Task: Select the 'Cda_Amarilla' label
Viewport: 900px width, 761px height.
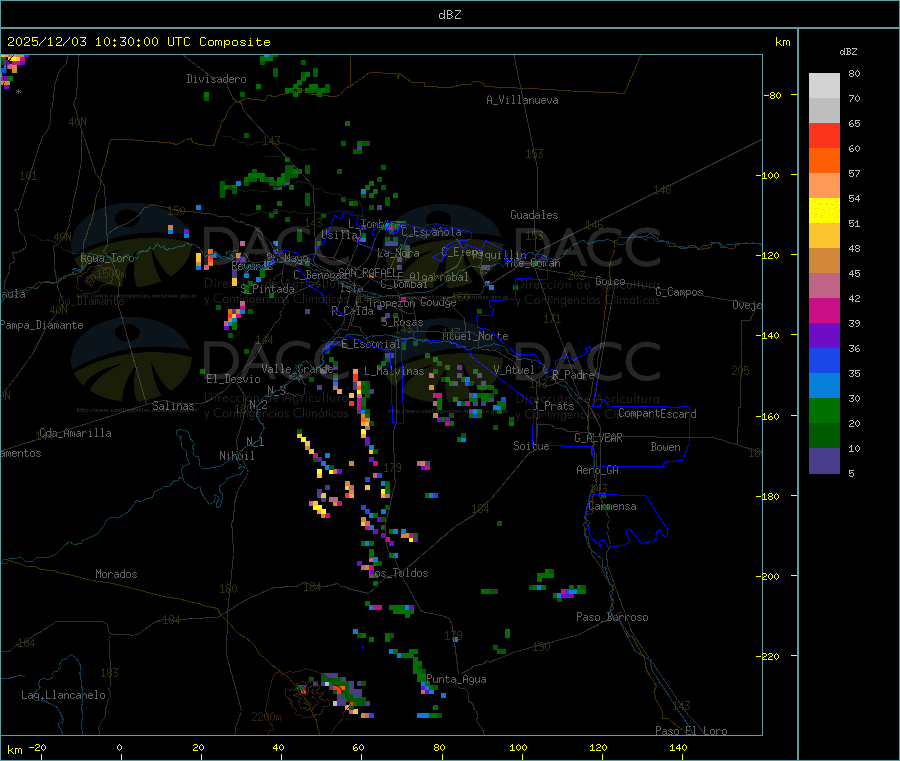Action: click(x=75, y=433)
